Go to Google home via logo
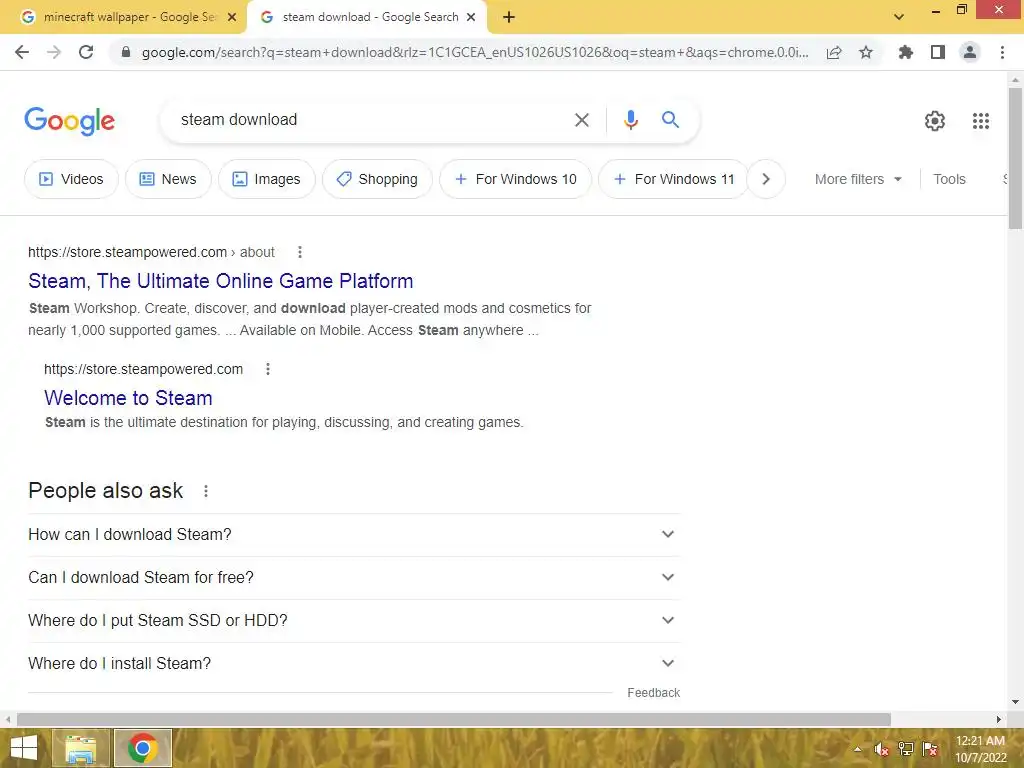Viewport: 1024px width, 768px height. coord(70,121)
